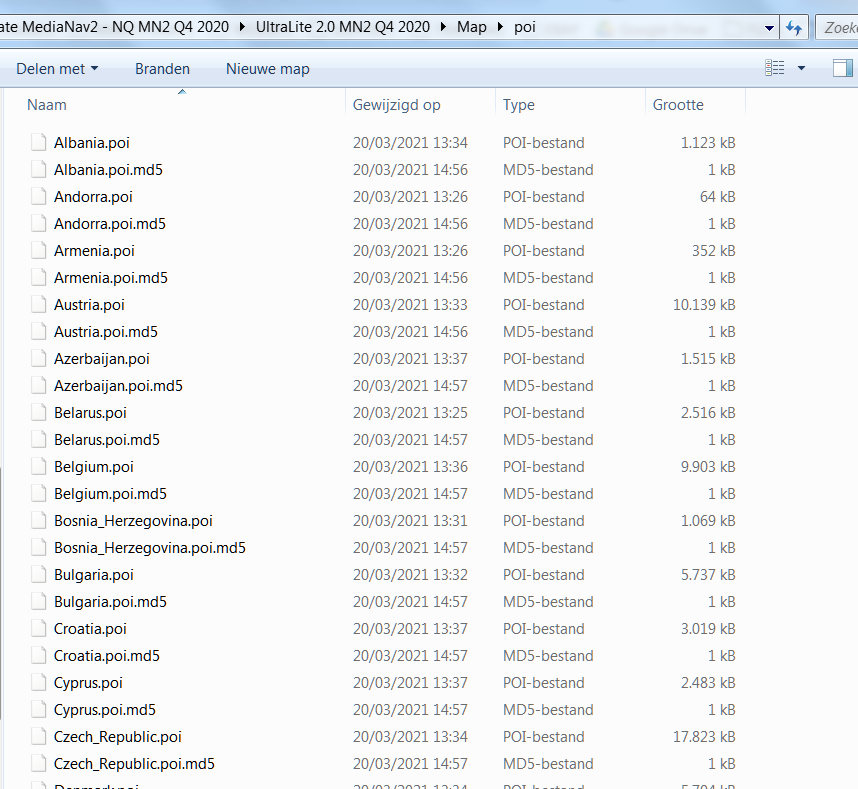858x789 pixels.
Task: Sort by Naam column header
Action: pyautogui.click(x=47, y=105)
